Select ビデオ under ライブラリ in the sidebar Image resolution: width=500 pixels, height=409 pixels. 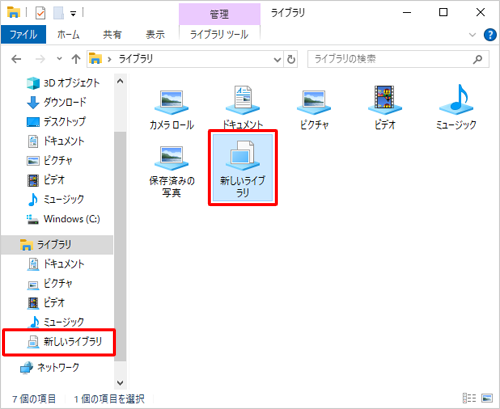coord(45,303)
